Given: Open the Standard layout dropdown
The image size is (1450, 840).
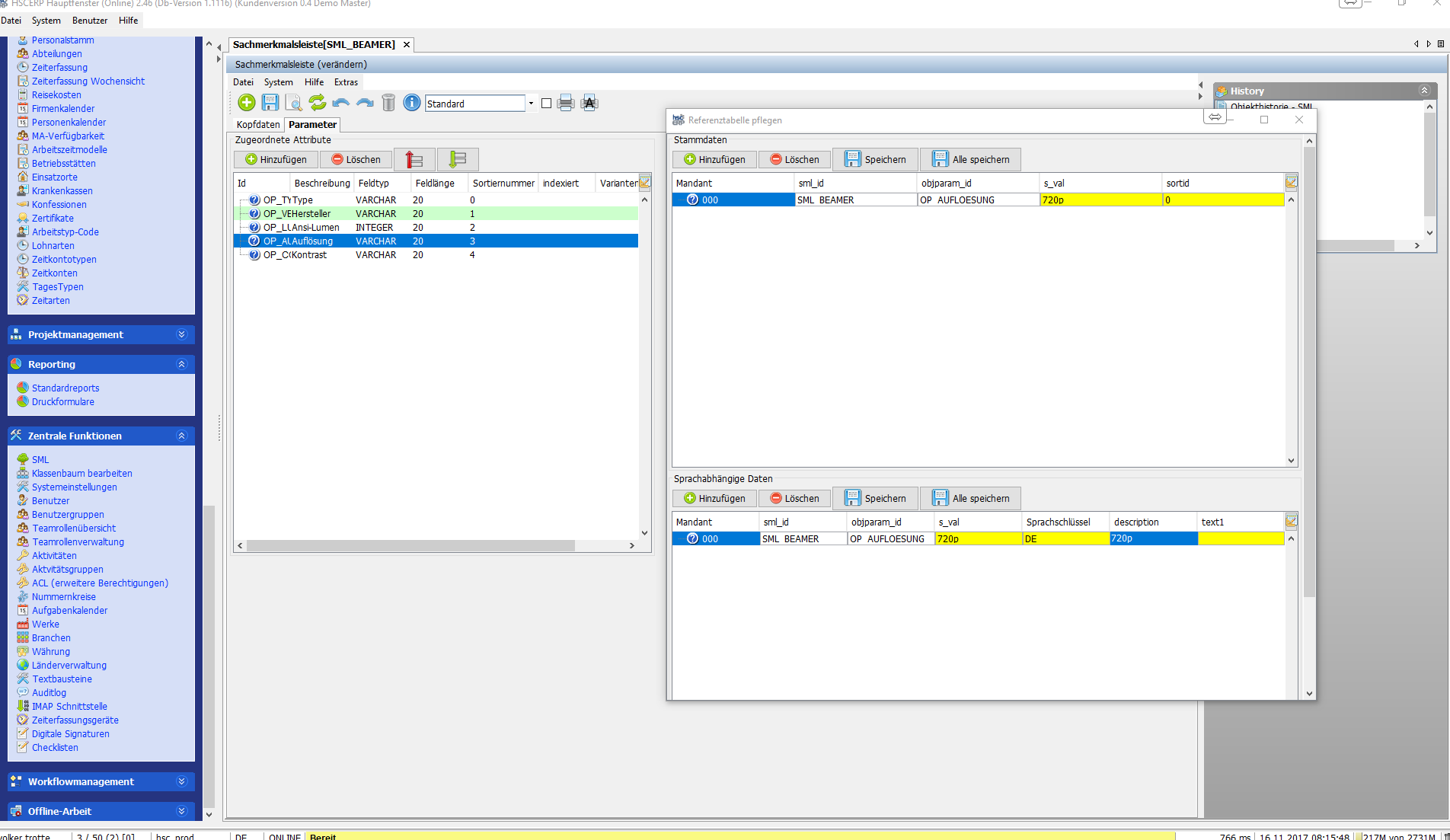Looking at the screenshot, I should [531, 104].
